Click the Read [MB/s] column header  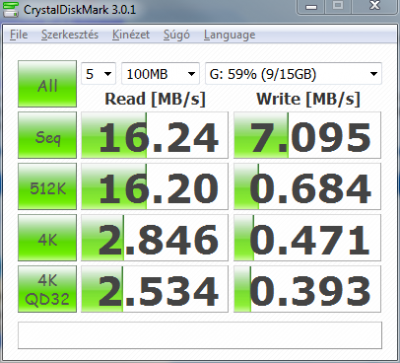[x=155, y=99]
